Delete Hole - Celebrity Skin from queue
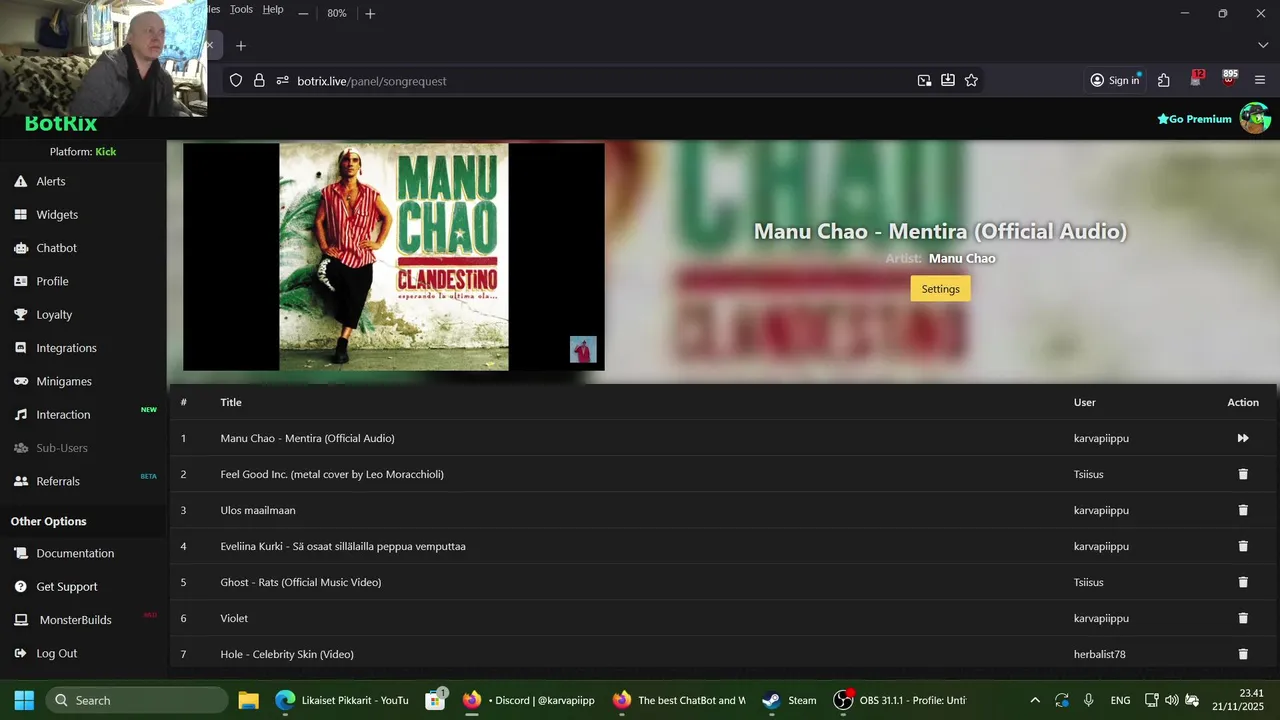Image resolution: width=1280 pixels, height=720 pixels. pos(1243,654)
